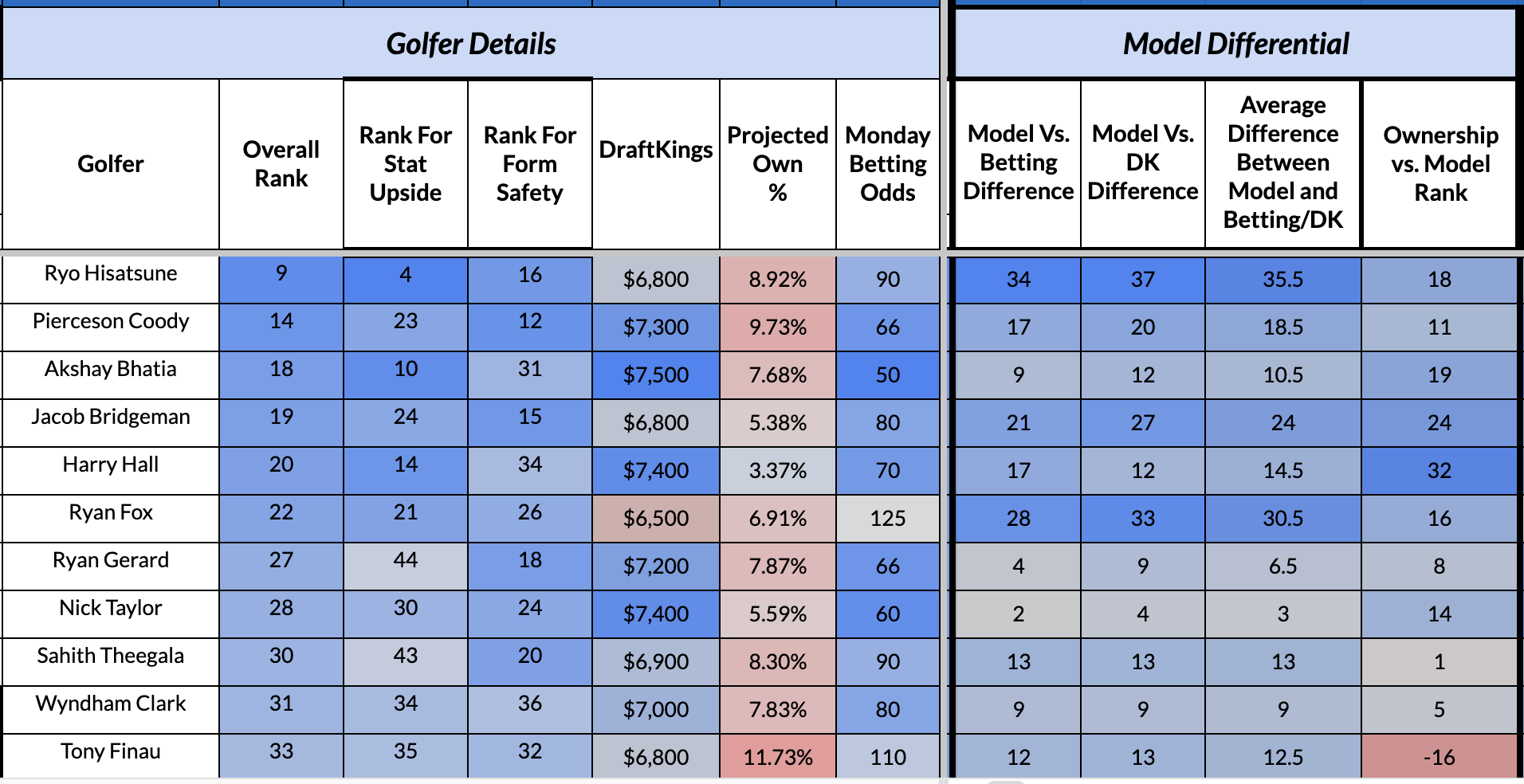Viewport: 1524px width, 784px height.
Task: Click the Sahith Theegala name cell
Action: click(111, 657)
